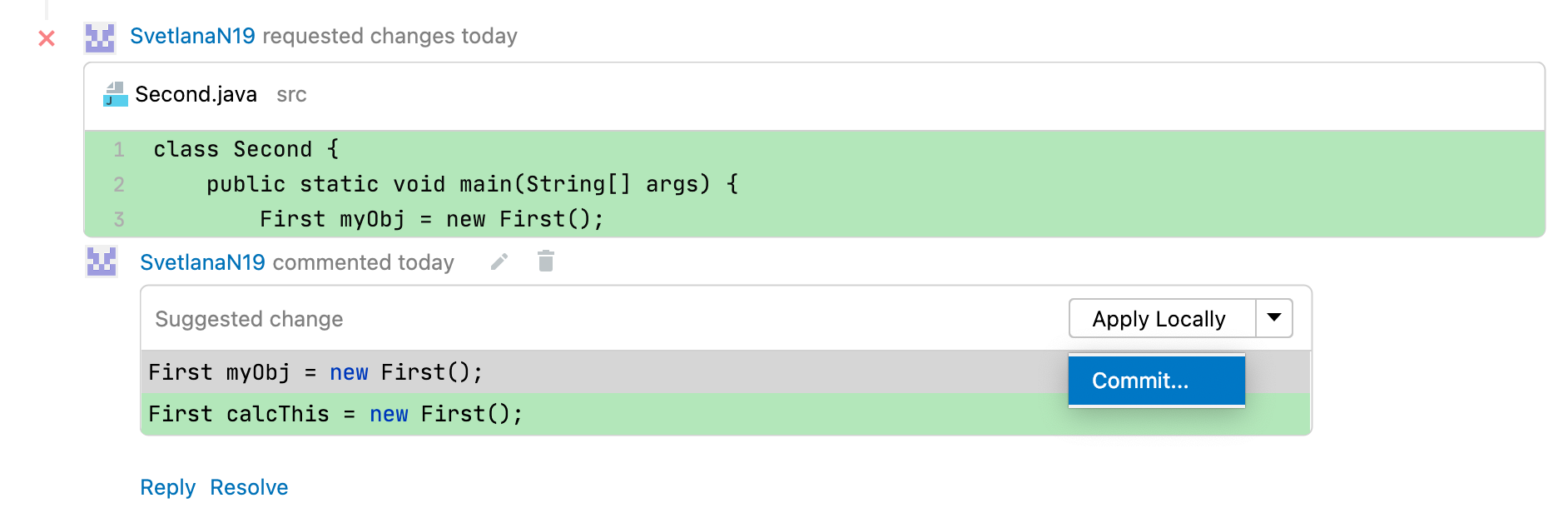This screenshot has width=1568, height=508.
Task: Click SvetlanaN19's avatar beside the comment
Action: pos(102,262)
